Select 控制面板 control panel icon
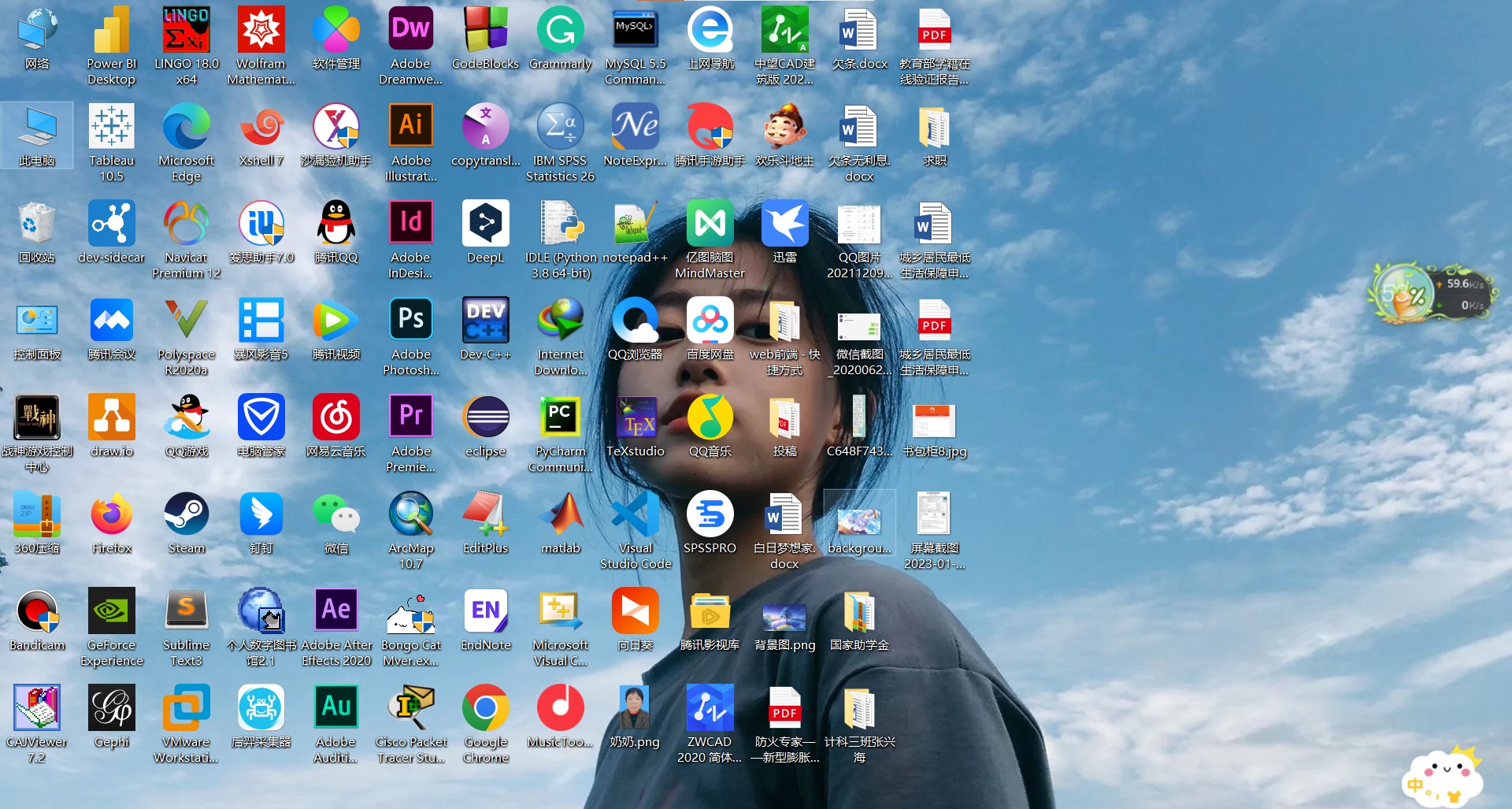 coord(37,321)
